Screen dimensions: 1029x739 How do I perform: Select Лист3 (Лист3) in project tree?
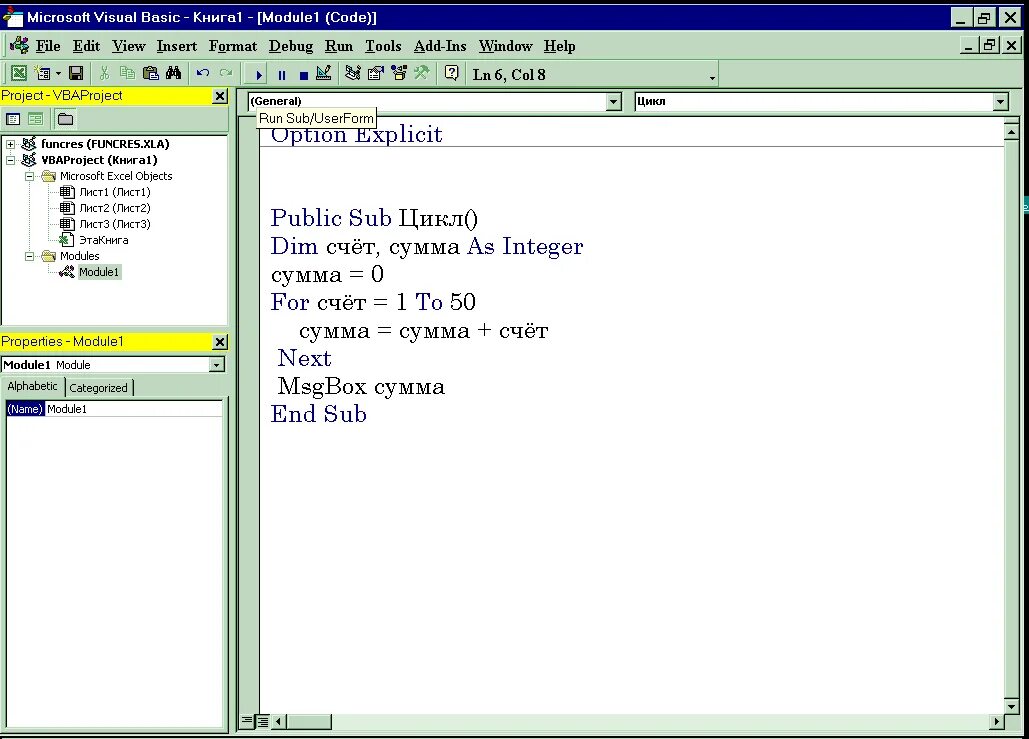click(114, 224)
